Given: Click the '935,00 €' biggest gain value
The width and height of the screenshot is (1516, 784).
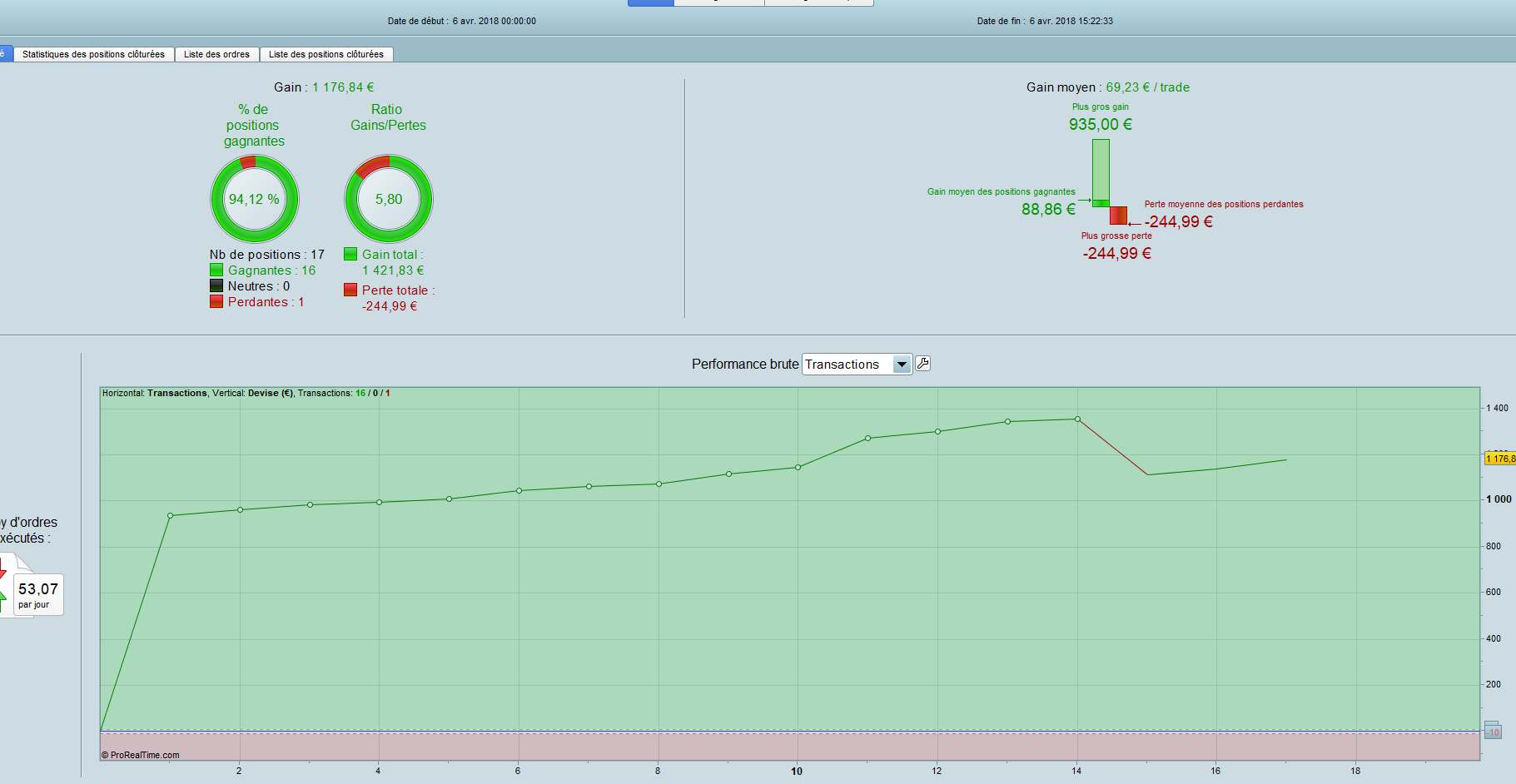Looking at the screenshot, I should [x=1101, y=125].
